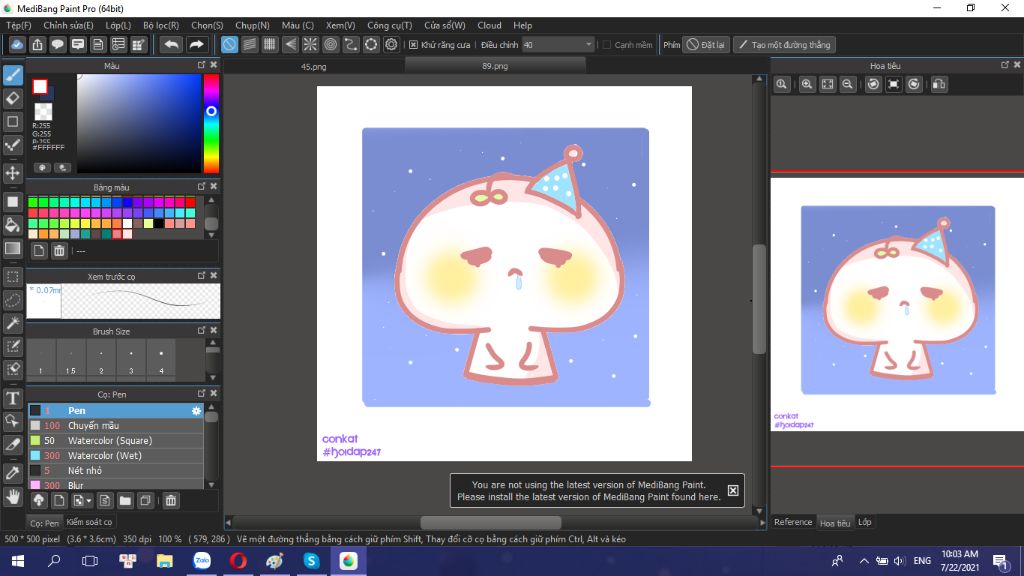This screenshot has height=576, width=1024.
Task: Switch to the 45.png tab
Action: tap(313, 66)
